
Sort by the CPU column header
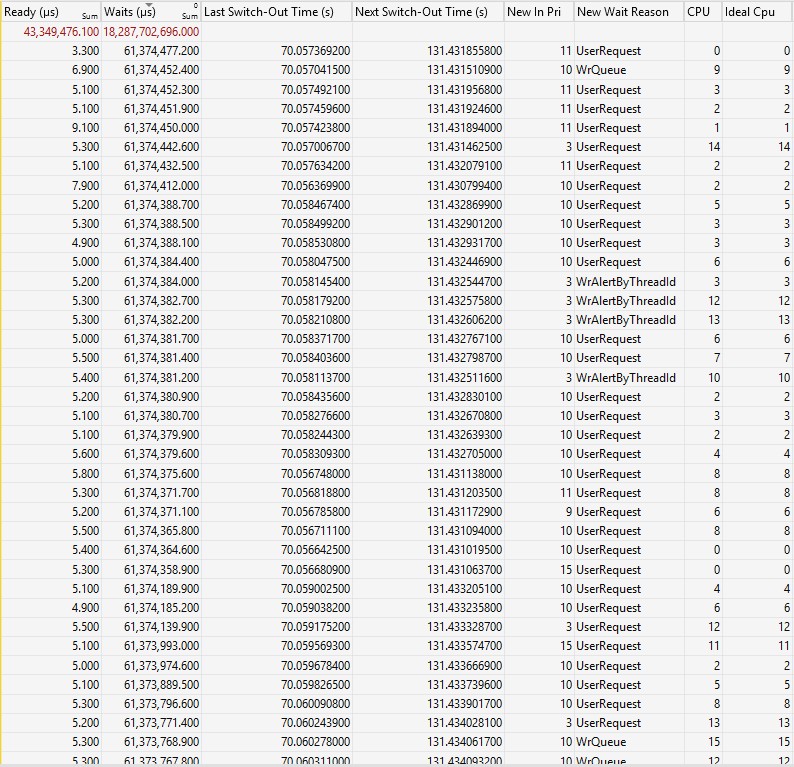pos(703,12)
